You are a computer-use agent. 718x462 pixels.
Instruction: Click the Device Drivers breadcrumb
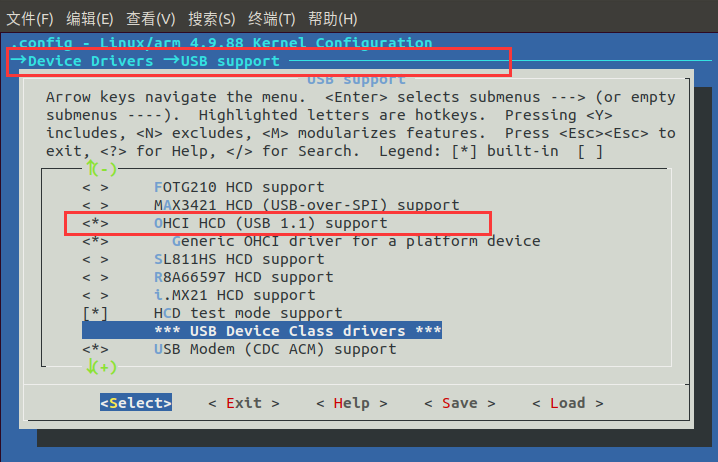91,61
